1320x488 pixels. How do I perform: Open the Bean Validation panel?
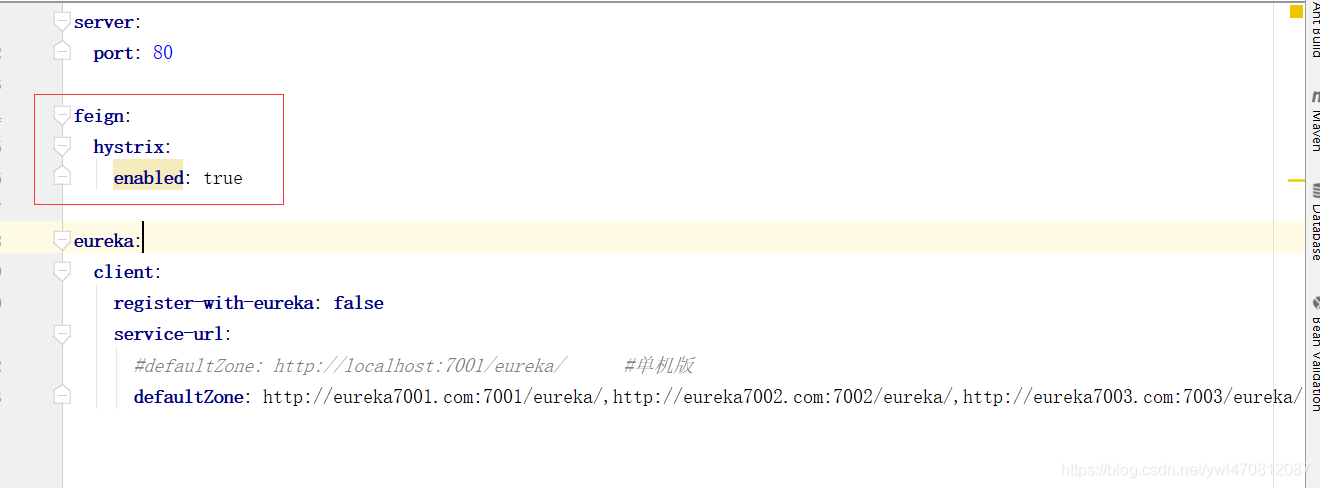[x=1313, y=340]
